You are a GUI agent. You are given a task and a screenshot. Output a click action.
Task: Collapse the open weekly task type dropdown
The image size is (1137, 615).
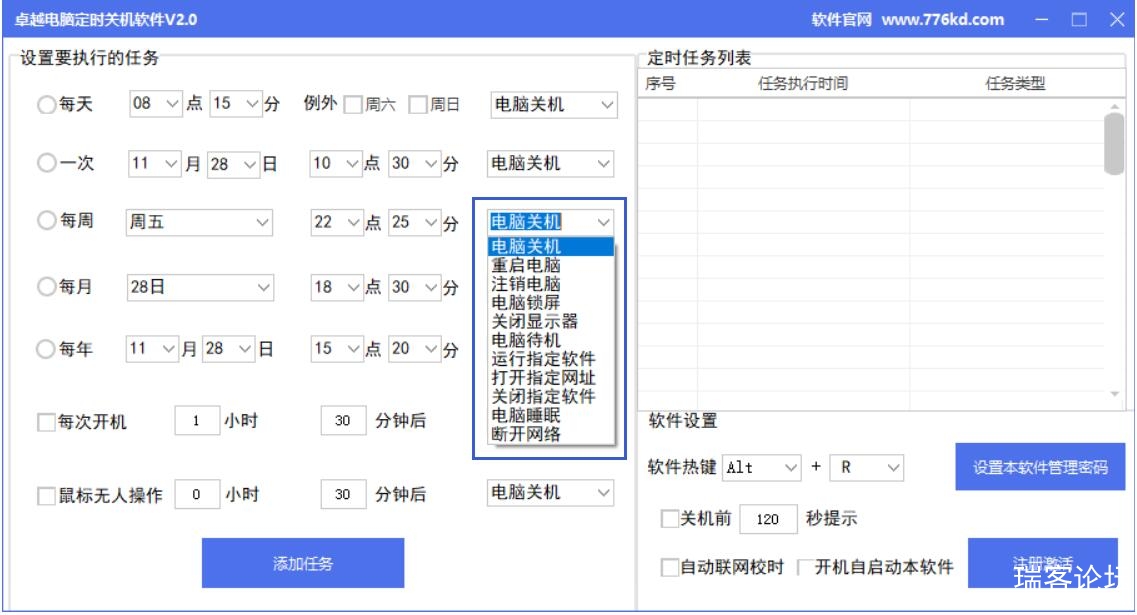pos(603,222)
